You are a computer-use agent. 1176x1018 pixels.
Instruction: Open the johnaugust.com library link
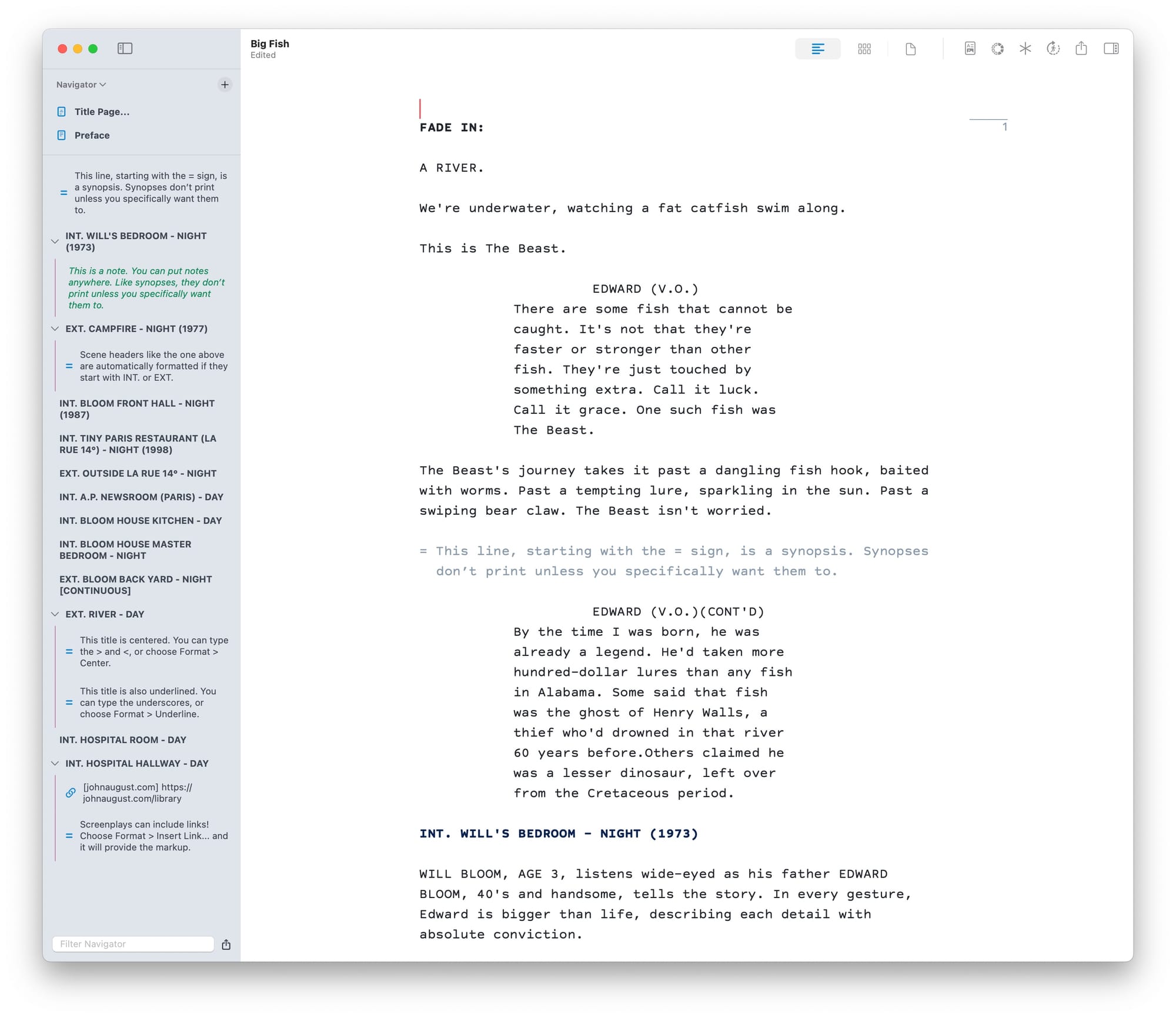click(137, 793)
